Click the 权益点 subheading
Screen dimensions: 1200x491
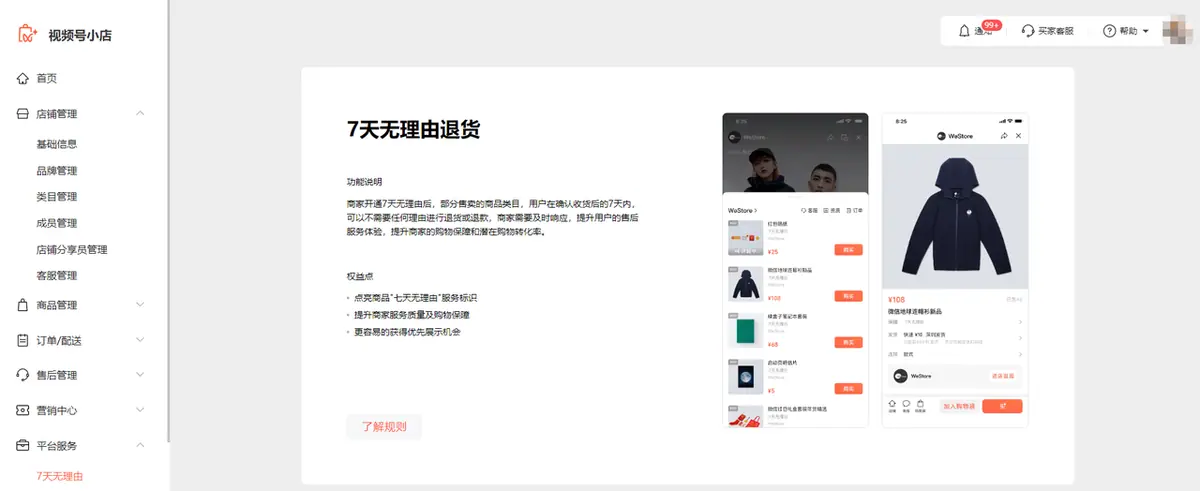click(x=360, y=276)
